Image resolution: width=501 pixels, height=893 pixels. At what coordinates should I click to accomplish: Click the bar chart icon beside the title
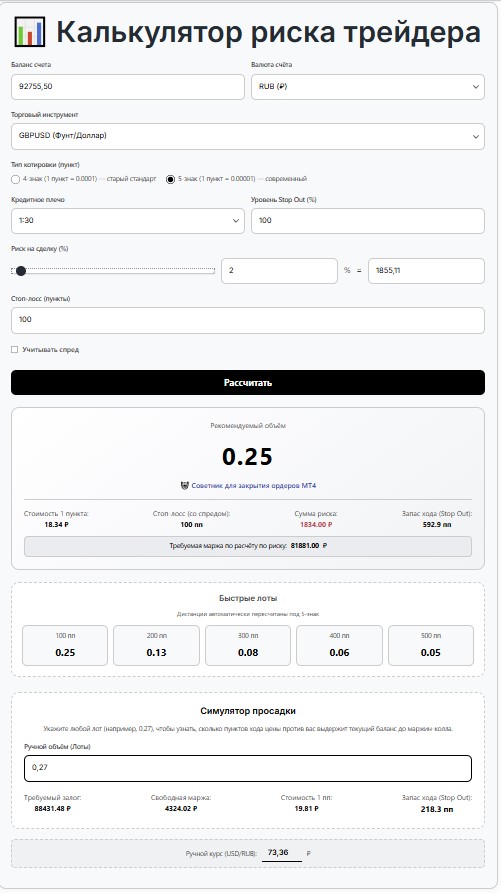point(30,32)
